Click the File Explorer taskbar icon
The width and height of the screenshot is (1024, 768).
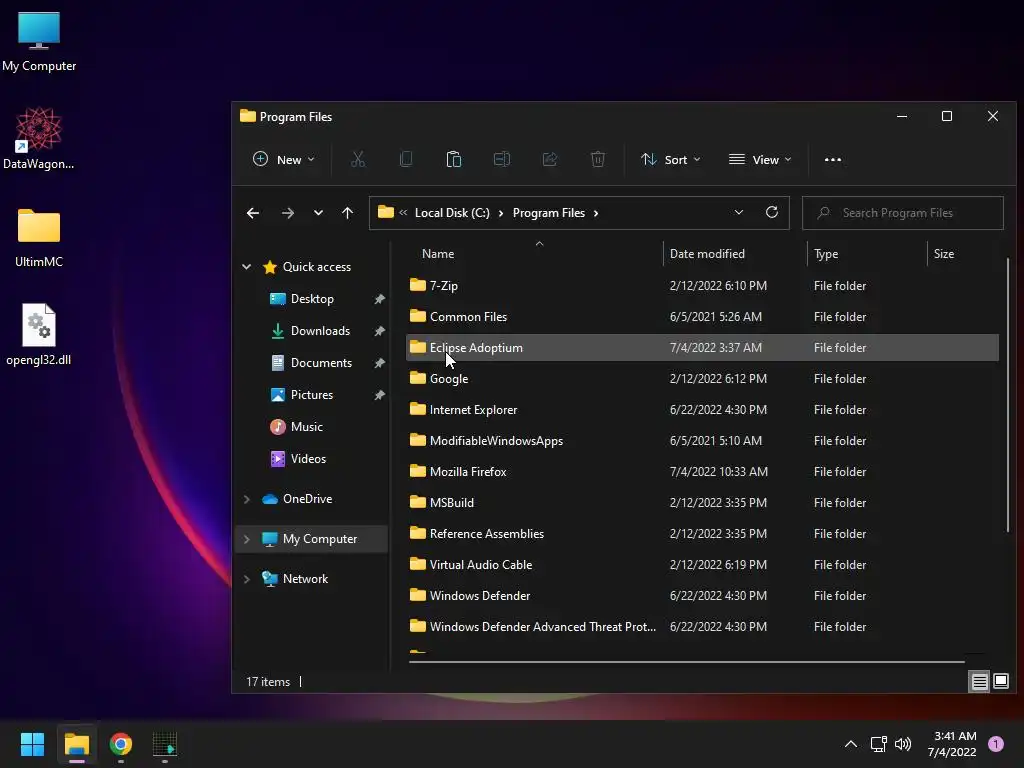coord(76,744)
